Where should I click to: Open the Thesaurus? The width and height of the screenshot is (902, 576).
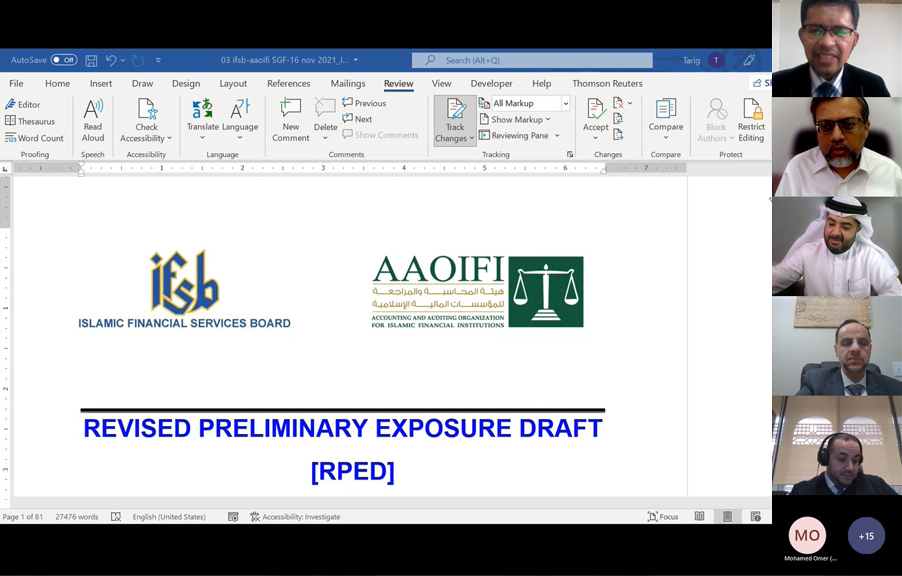click(x=30, y=121)
